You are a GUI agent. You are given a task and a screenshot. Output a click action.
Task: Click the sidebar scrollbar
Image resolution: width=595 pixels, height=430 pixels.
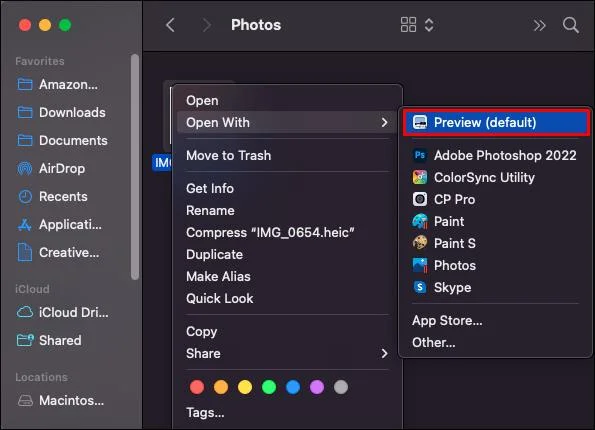[x=135, y=167]
